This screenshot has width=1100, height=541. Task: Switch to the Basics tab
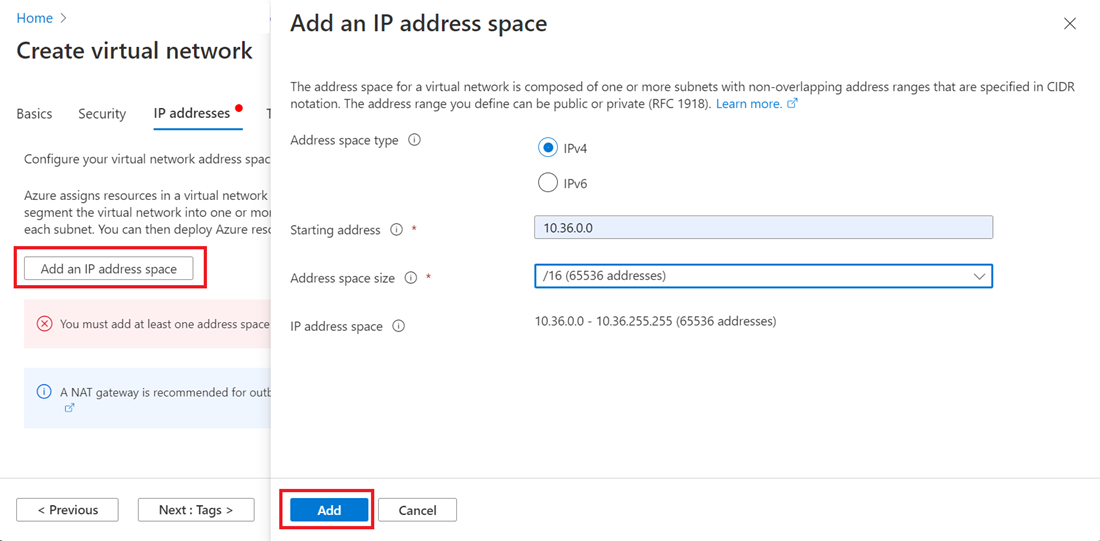pos(34,114)
